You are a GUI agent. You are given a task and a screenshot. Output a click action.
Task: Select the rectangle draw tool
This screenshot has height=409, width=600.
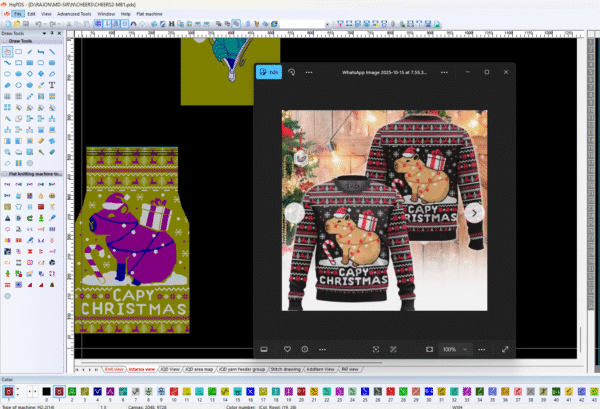click(20, 51)
